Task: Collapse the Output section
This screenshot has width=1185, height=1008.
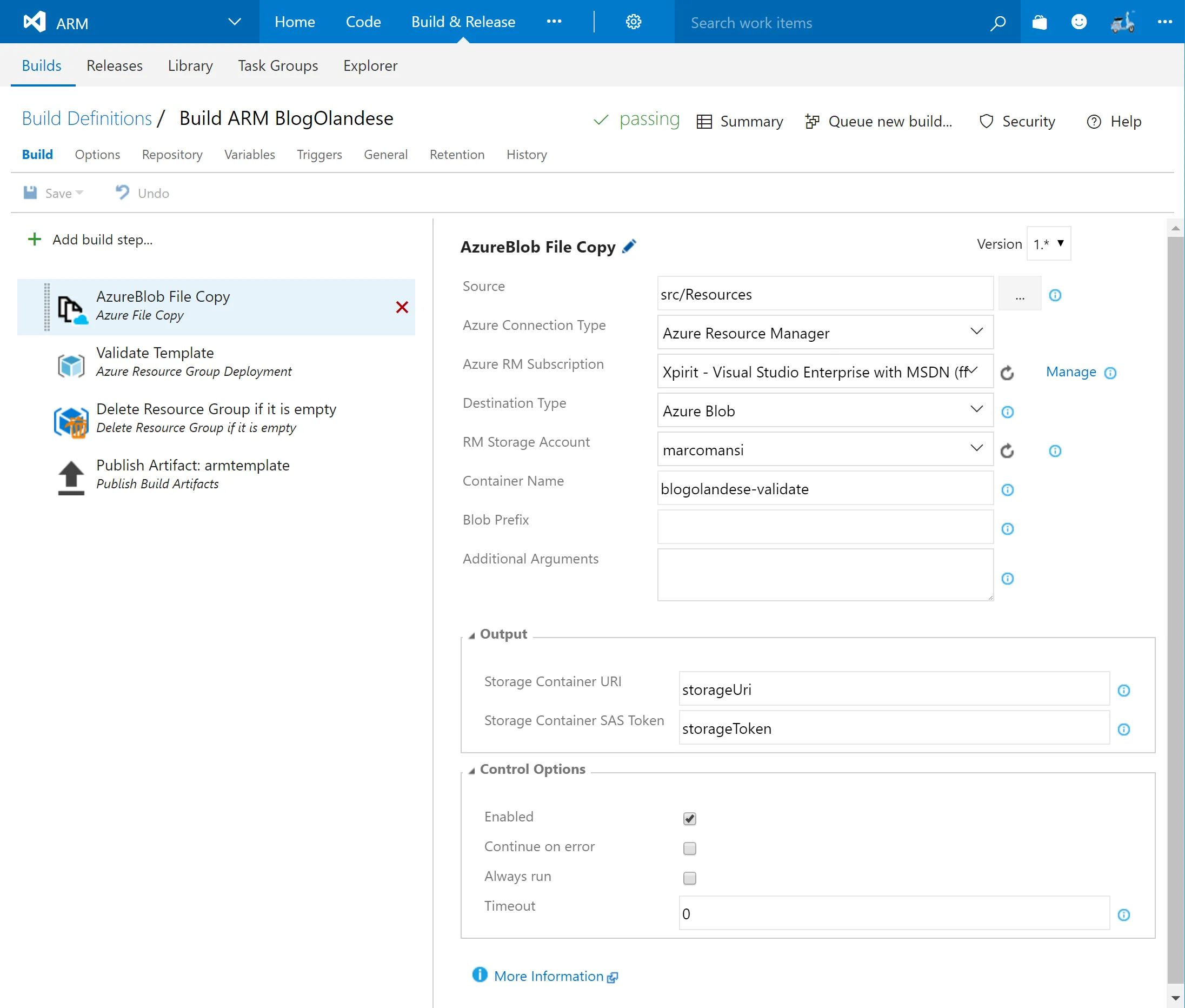Action: click(x=472, y=635)
